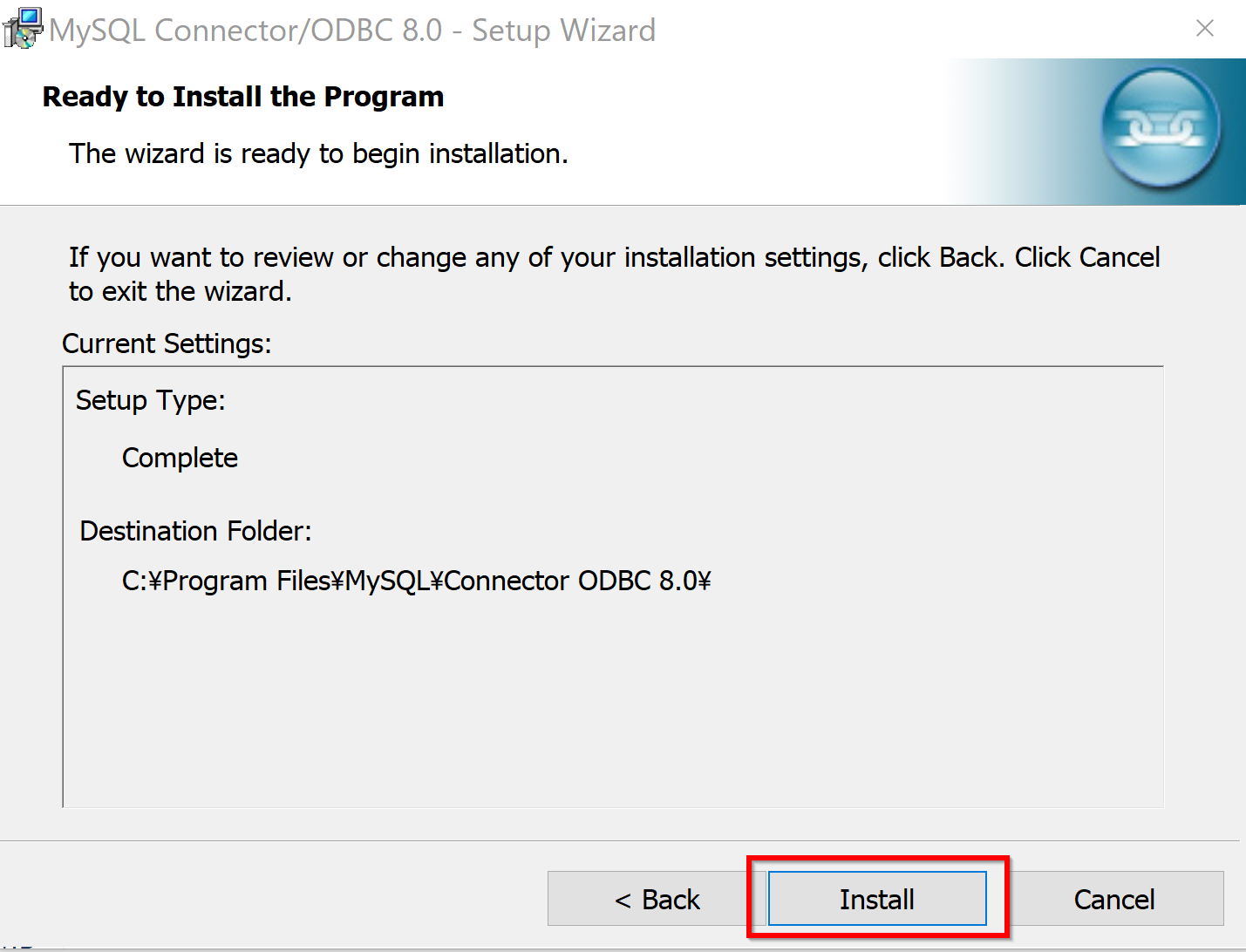Select the 'Current Settings:' label
This screenshot has height=952, width=1246.
click(x=167, y=343)
